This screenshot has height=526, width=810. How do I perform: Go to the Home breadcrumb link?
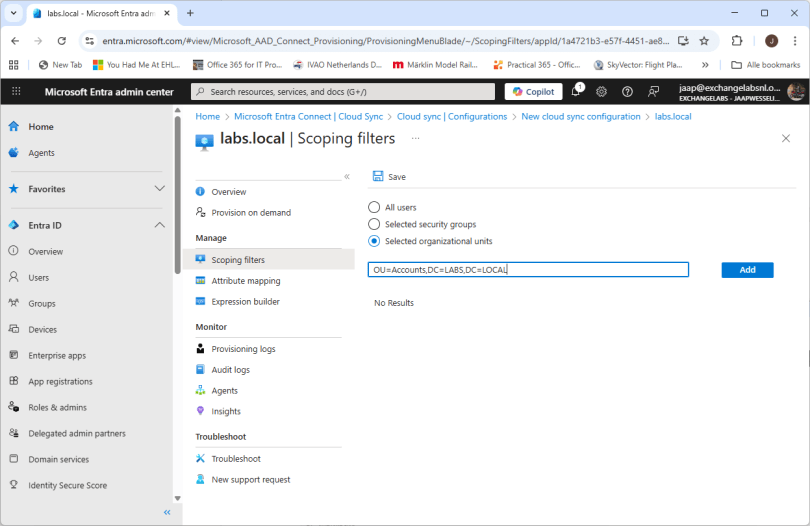click(x=207, y=116)
